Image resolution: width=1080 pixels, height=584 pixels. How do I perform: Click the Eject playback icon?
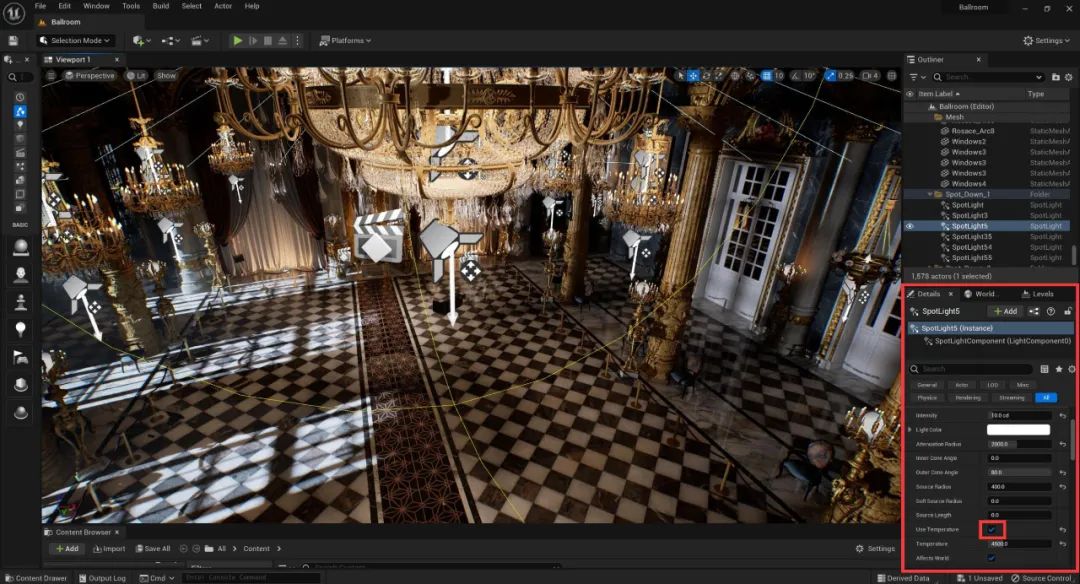tap(284, 41)
